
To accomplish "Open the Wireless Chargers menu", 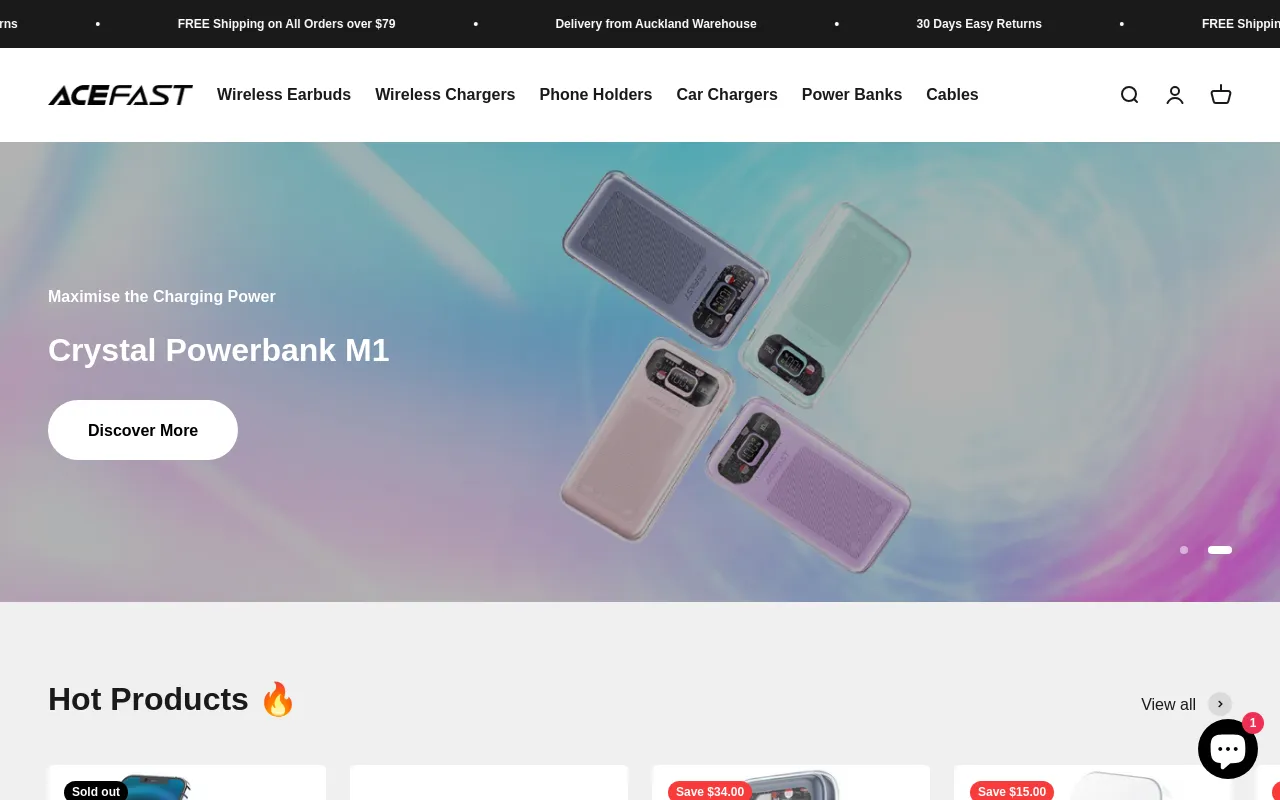I will click(445, 95).
